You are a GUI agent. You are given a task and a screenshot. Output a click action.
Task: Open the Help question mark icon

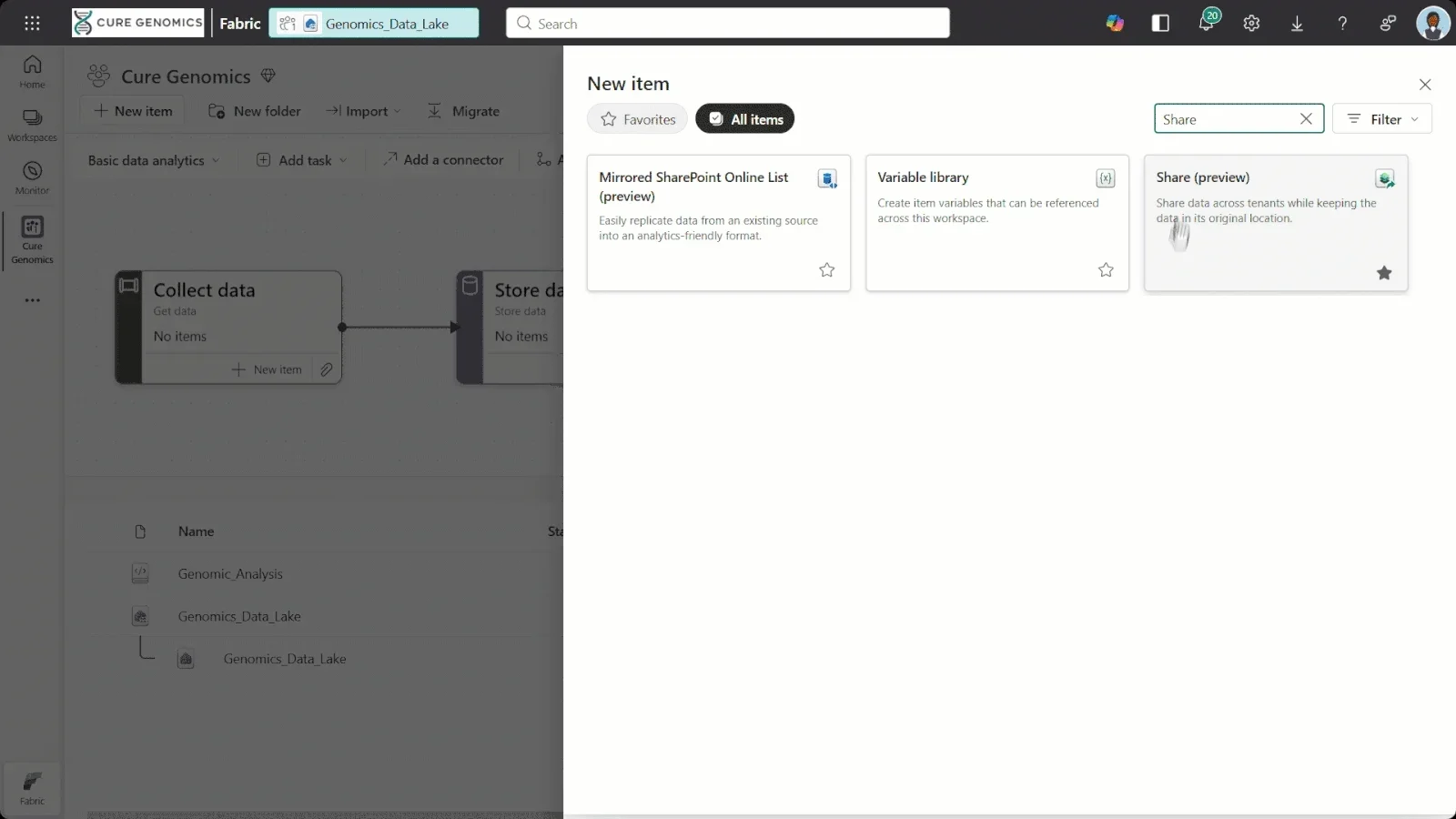point(1342,24)
